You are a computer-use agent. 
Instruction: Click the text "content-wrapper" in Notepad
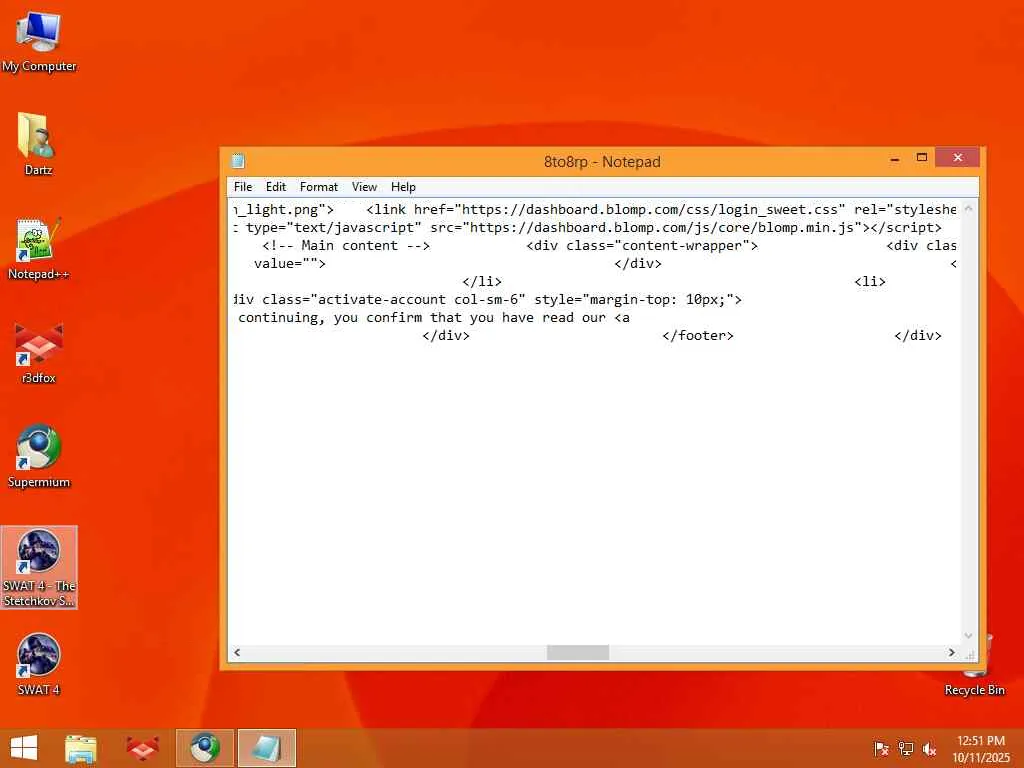click(682, 246)
